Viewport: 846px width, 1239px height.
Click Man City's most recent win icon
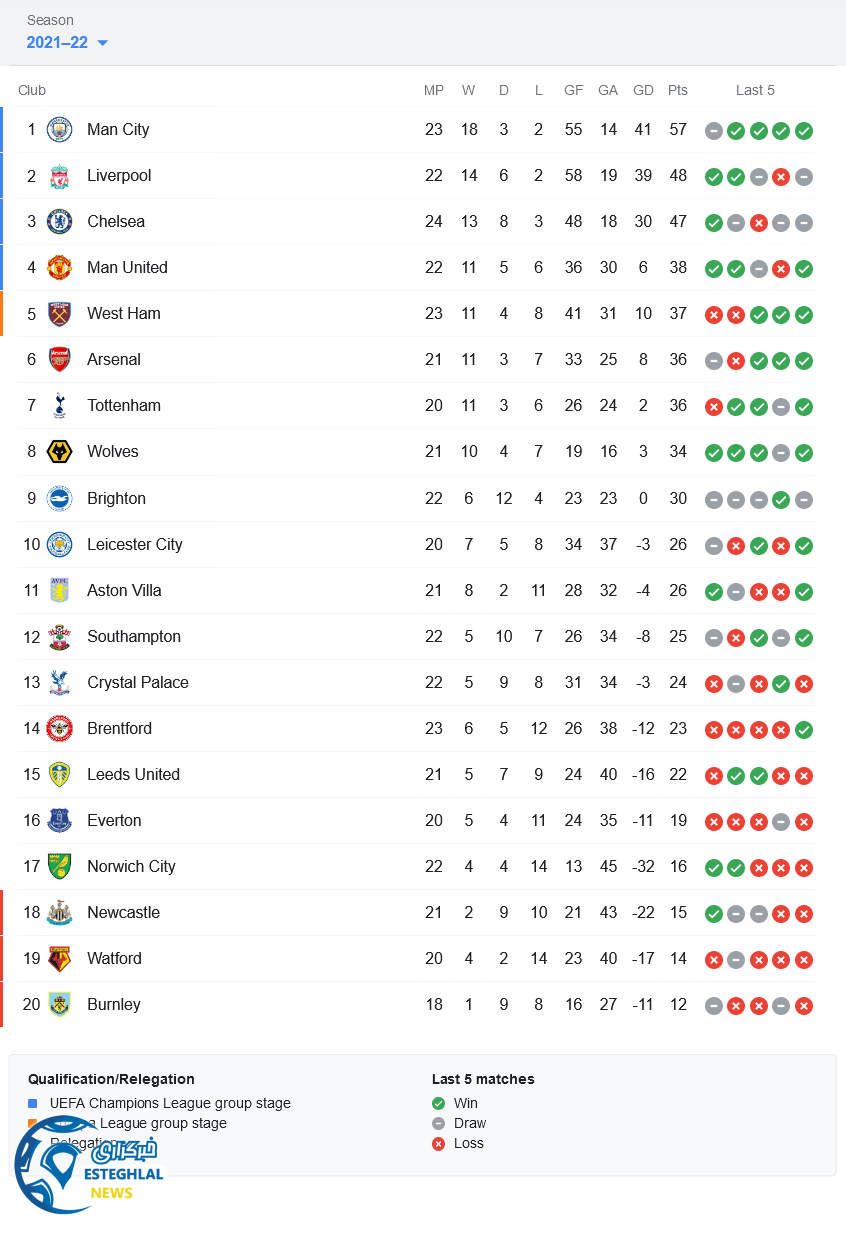click(804, 131)
